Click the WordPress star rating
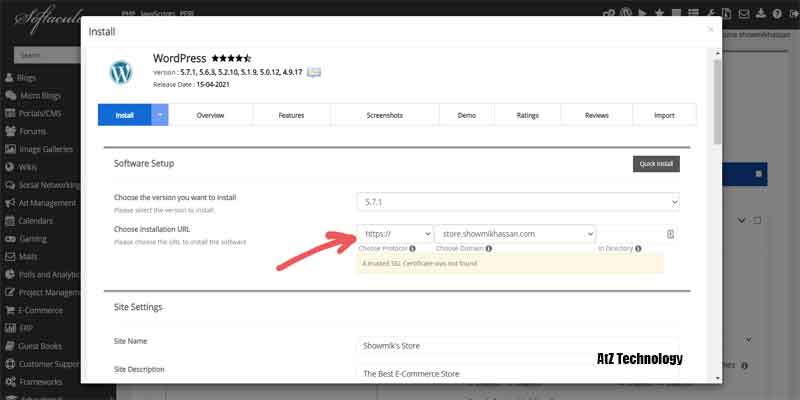The height and width of the screenshot is (400, 800). tap(231, 58)
